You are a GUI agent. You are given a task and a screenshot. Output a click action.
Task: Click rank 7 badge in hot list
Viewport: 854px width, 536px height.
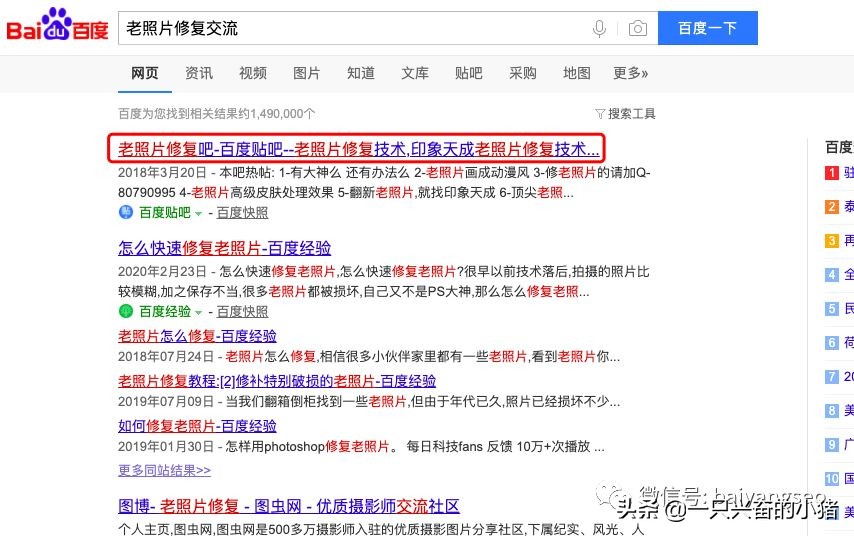(831, 376)
